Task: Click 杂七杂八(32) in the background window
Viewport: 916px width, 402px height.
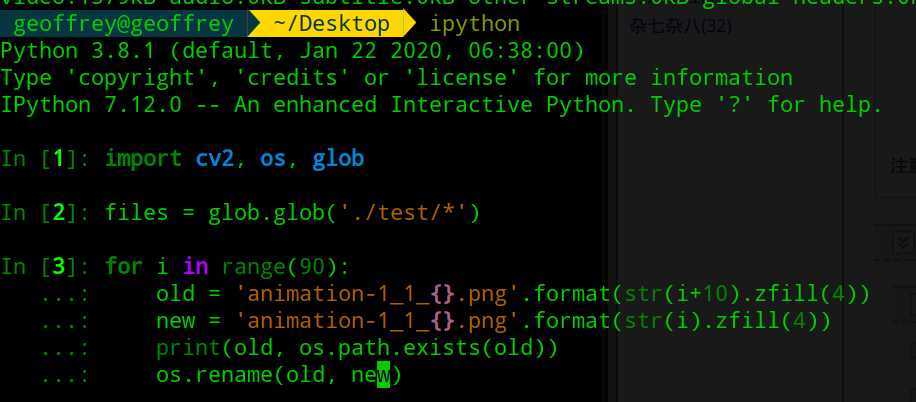Action: tap(681, 26)
